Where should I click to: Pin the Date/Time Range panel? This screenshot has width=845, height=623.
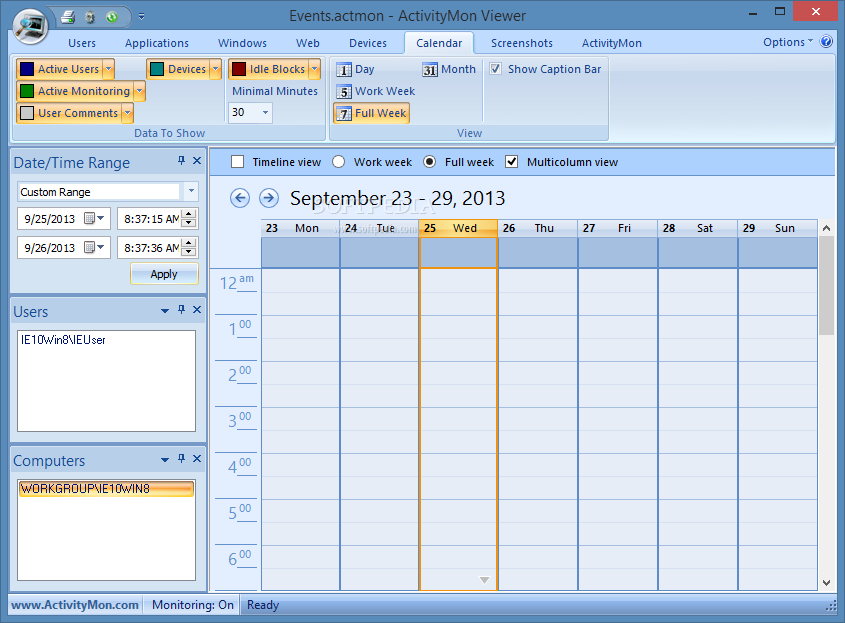(x=182, y=161)
